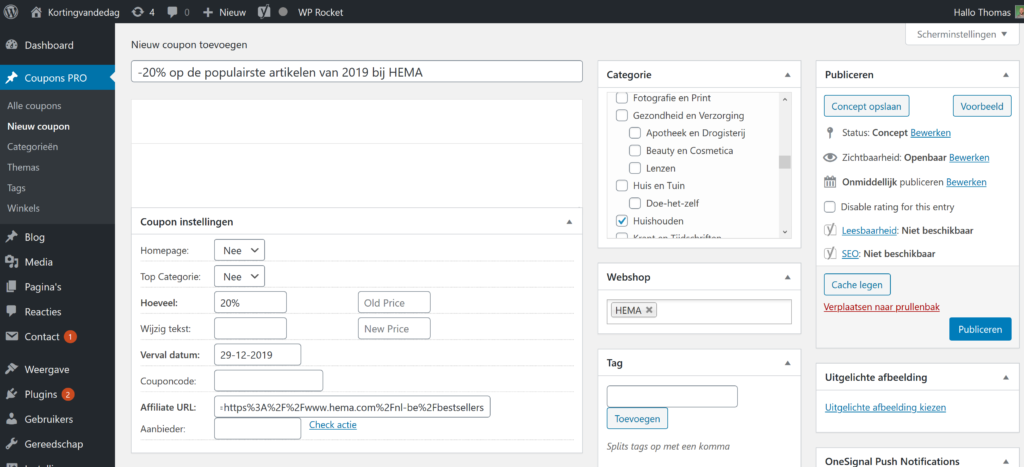Expand the Scherminstellingen panel
The width and height of the screenshot is (1024, 467).
(x=962, y=35)
